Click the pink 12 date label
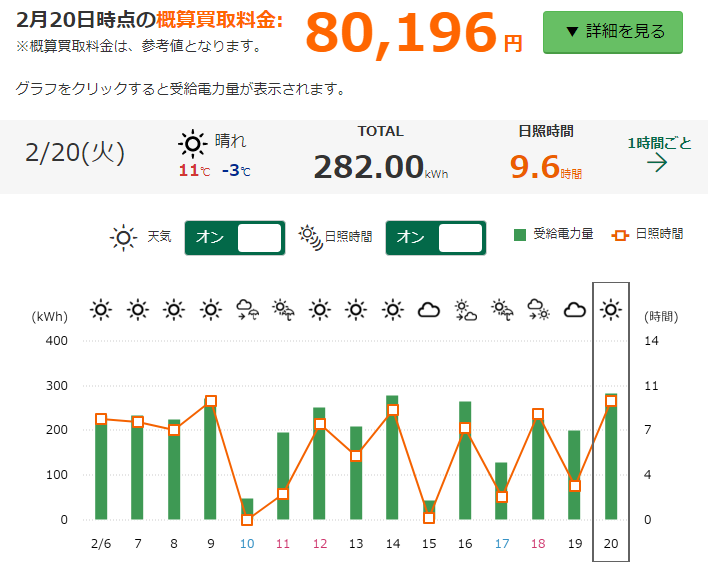The height and width of the screenshot is (573, 708). [320, 544]
